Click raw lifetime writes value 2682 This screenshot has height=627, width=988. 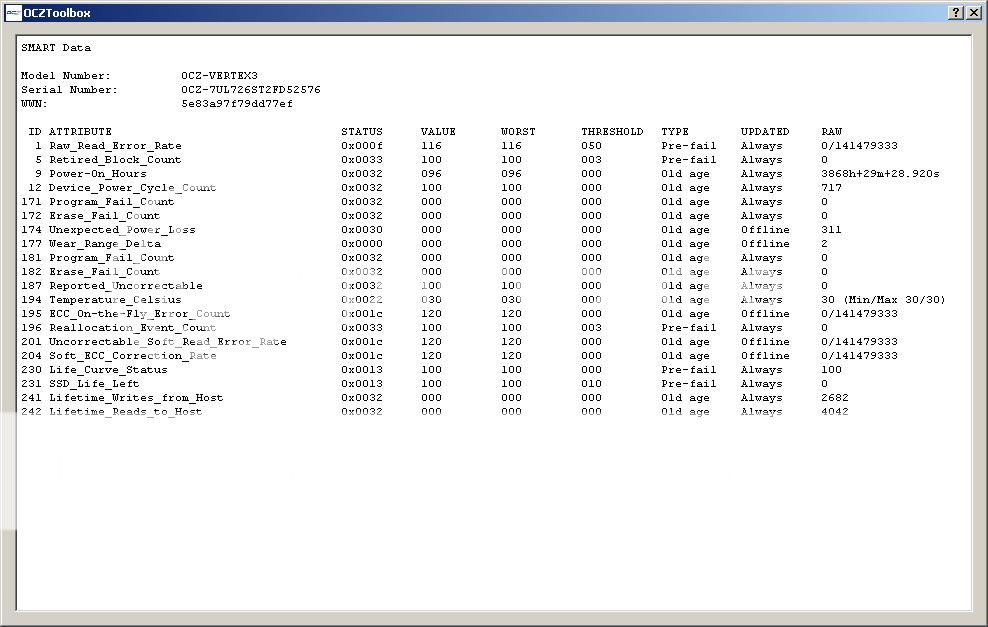(x=835, y=398)
